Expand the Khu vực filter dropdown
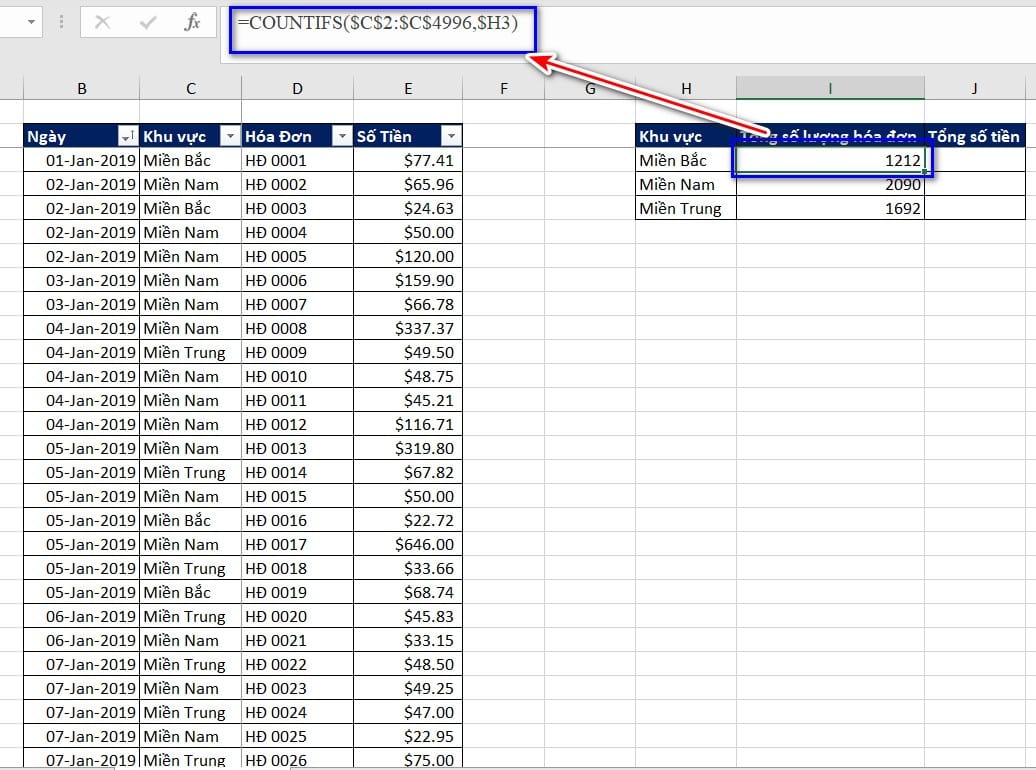This screenshot has width=1036, height=770. click(x=230, y=136)
